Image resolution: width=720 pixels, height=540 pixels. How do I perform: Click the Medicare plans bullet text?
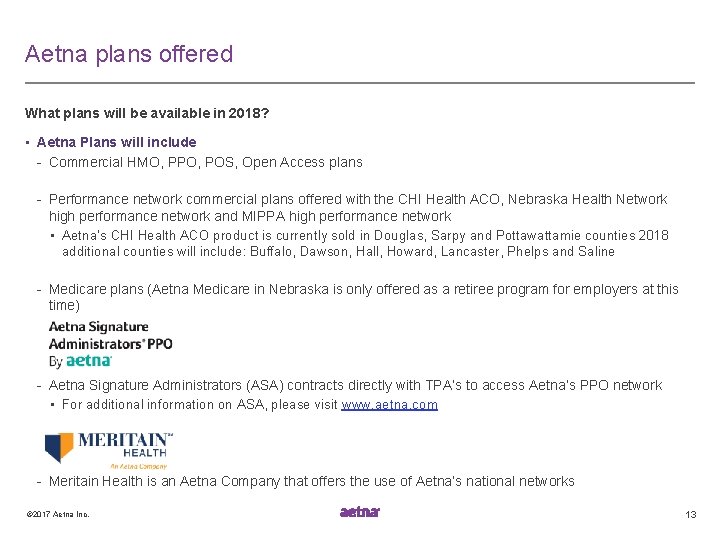[364, 297]
